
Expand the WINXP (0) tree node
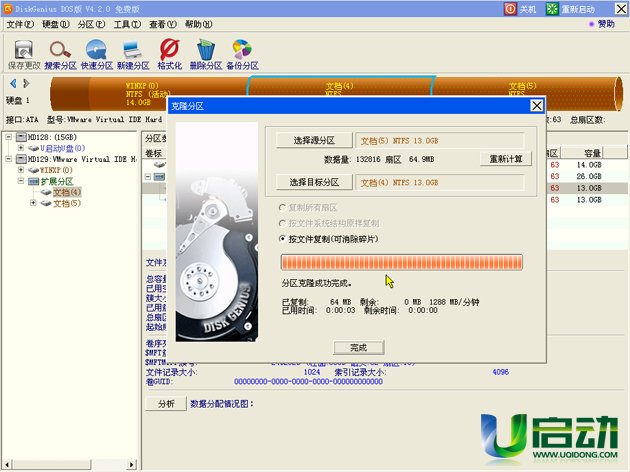21,170
